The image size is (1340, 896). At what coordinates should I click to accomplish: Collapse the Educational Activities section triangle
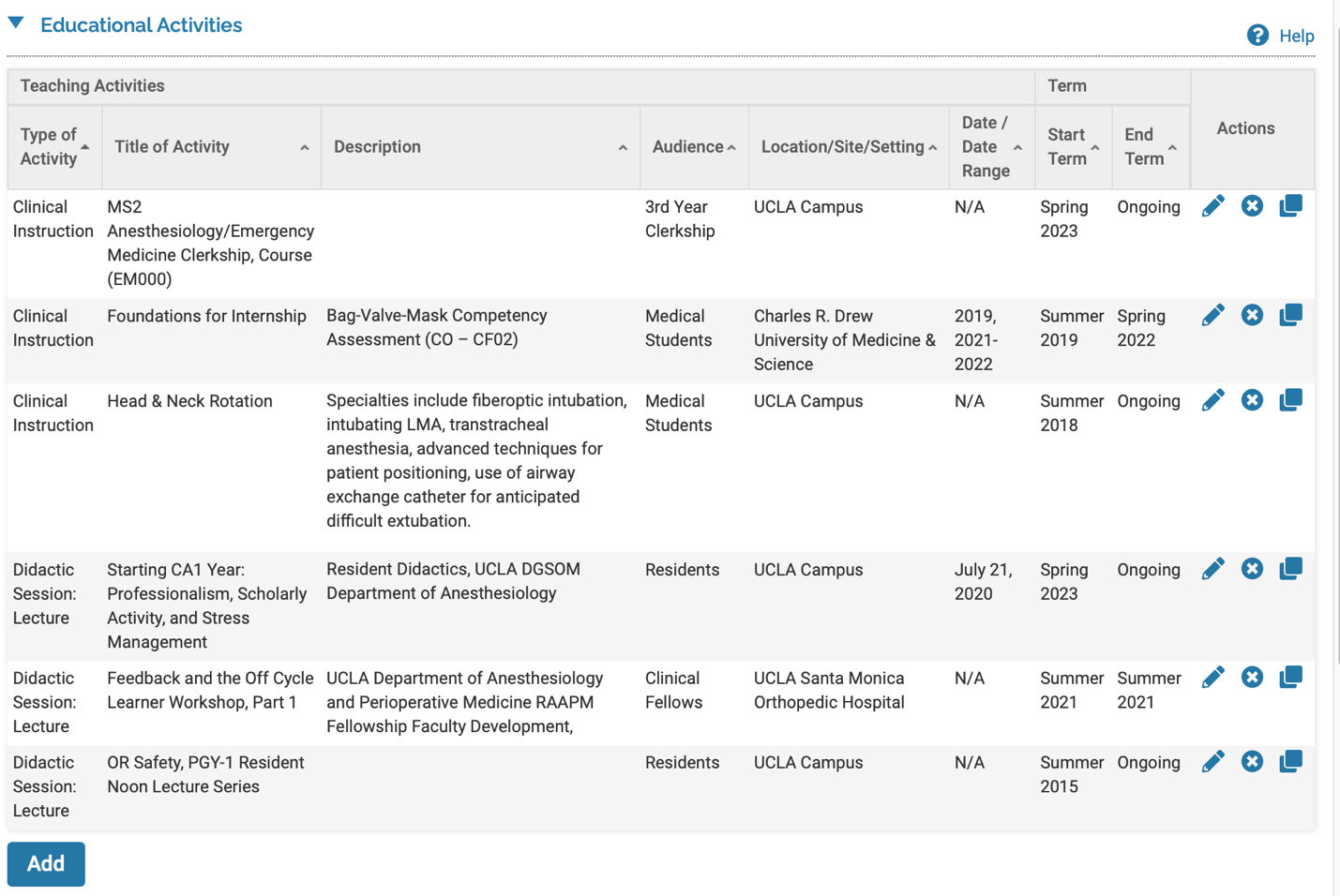(16, 23)
